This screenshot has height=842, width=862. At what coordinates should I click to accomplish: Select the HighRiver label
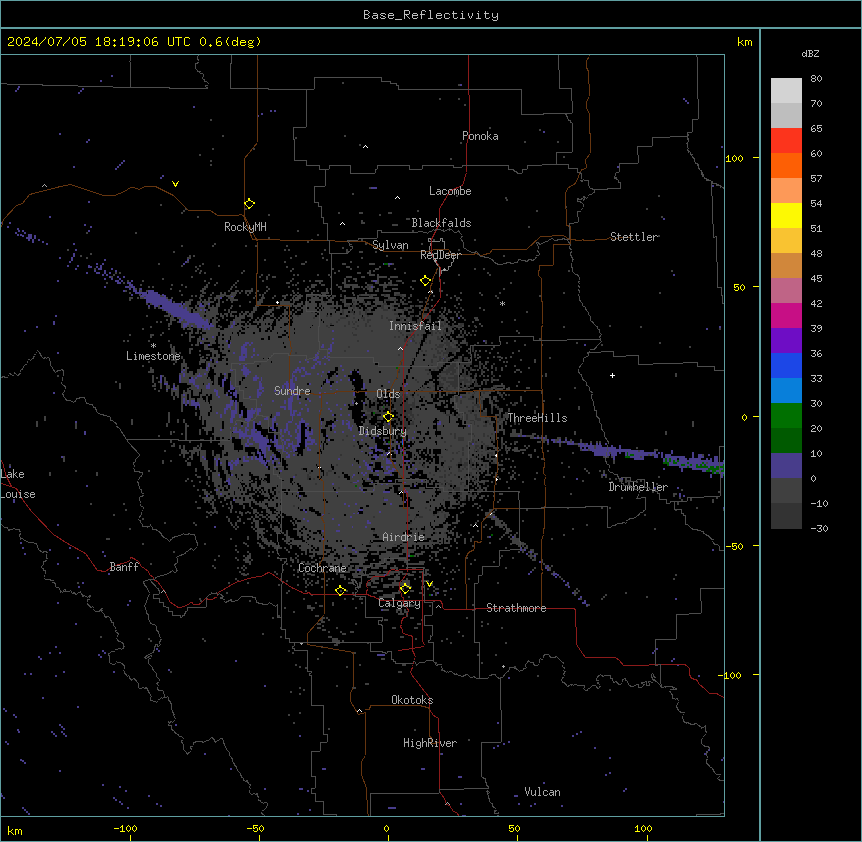pos(430,743)
